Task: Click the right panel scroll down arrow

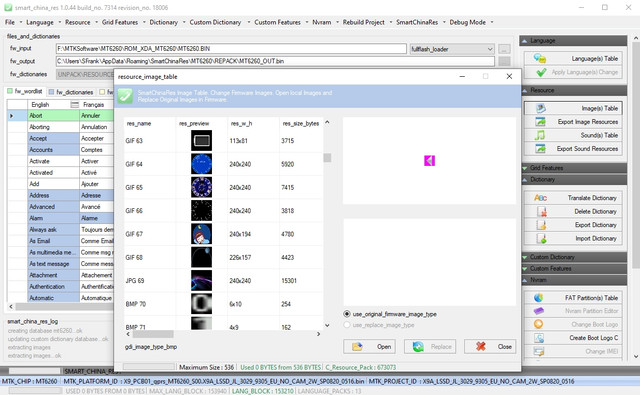Action: [x=636, y=356]
